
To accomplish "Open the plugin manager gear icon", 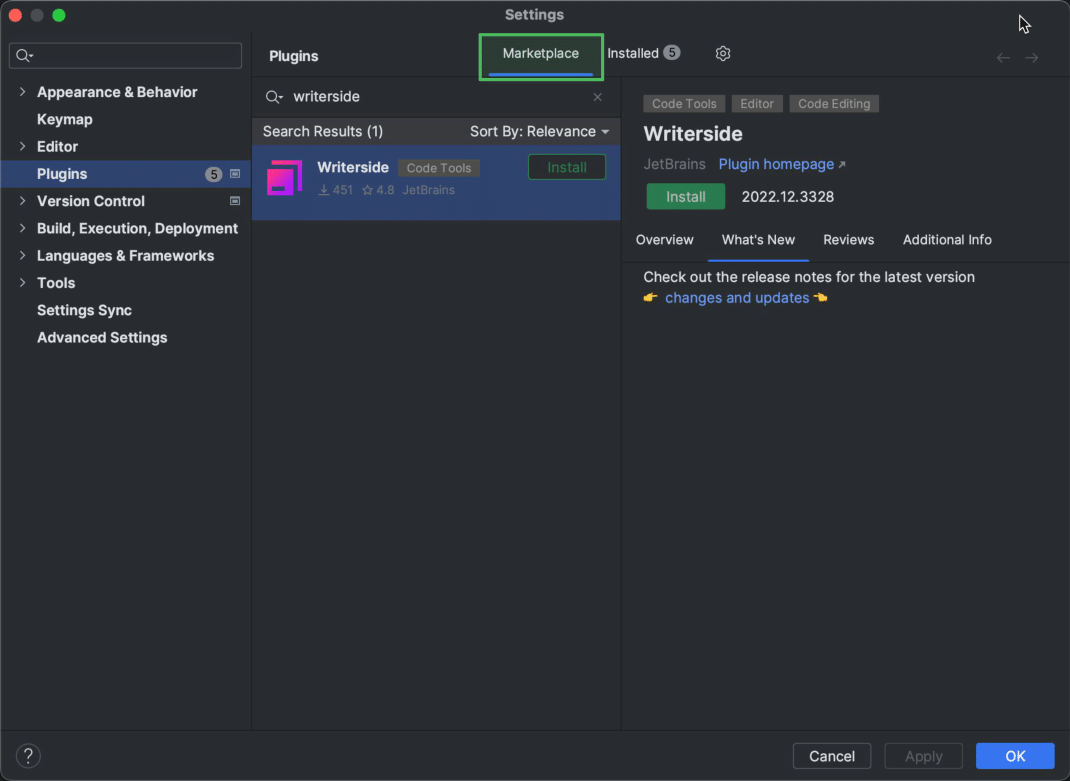I will [x=723, y=53].
